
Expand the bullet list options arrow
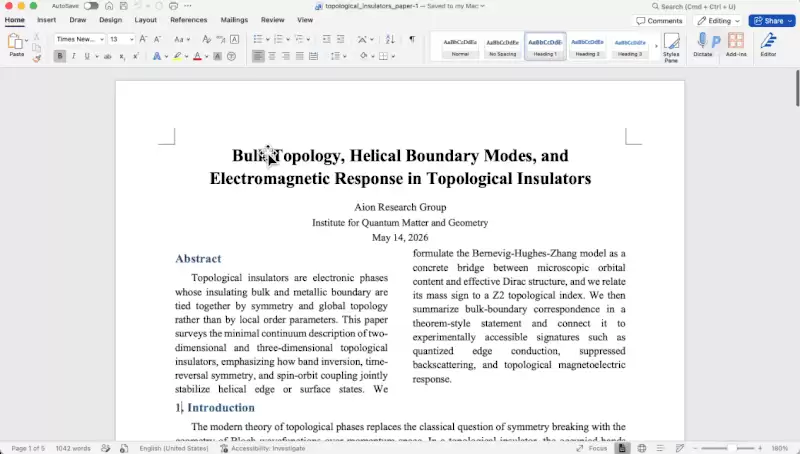268,40
